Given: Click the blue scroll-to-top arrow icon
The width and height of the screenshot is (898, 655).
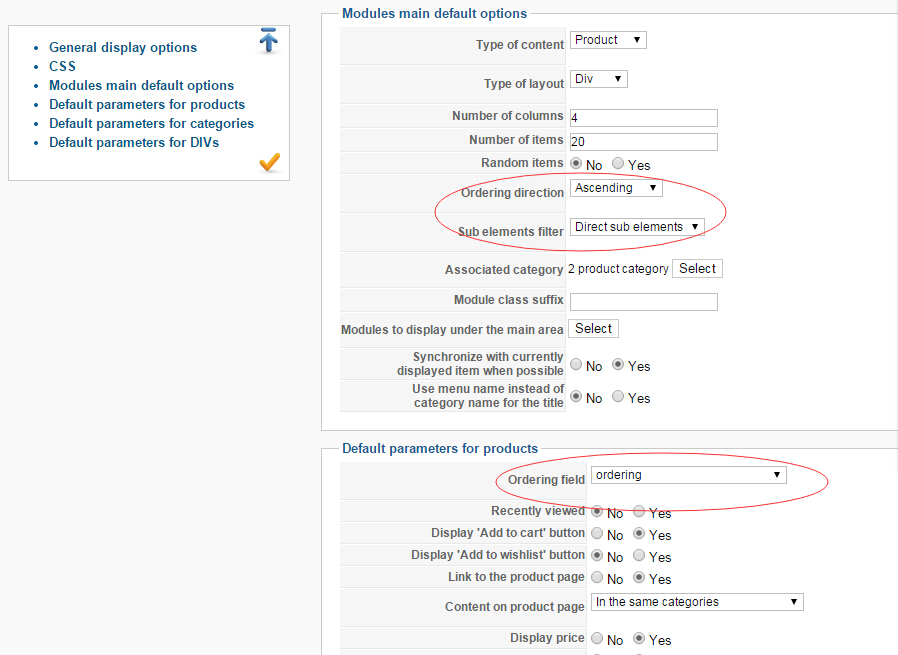Looking at the screenshot, I should click(268, 41).
